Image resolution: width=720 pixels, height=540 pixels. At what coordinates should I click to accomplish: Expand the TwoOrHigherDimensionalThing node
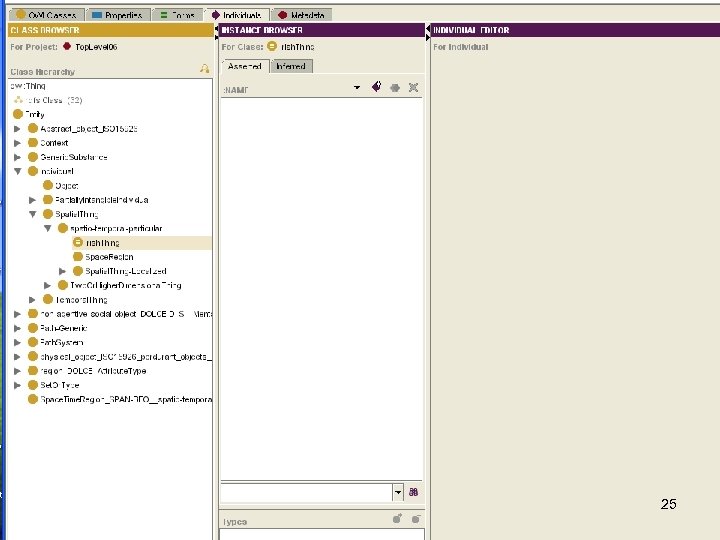tap(47, 285)
